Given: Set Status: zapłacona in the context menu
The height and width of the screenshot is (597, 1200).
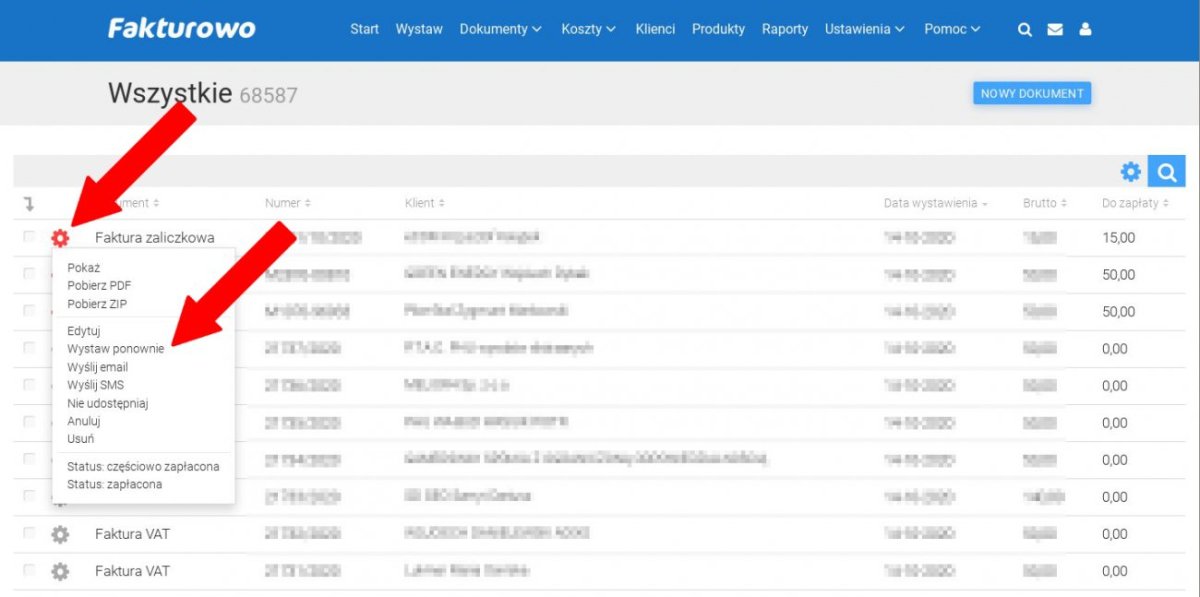Looking at the screenshot, I should [115, 484].
